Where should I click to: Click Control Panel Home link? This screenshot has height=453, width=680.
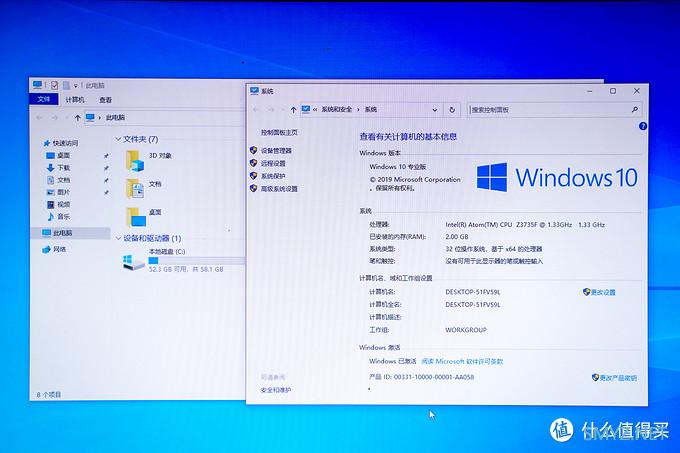[x=279, y=133]
